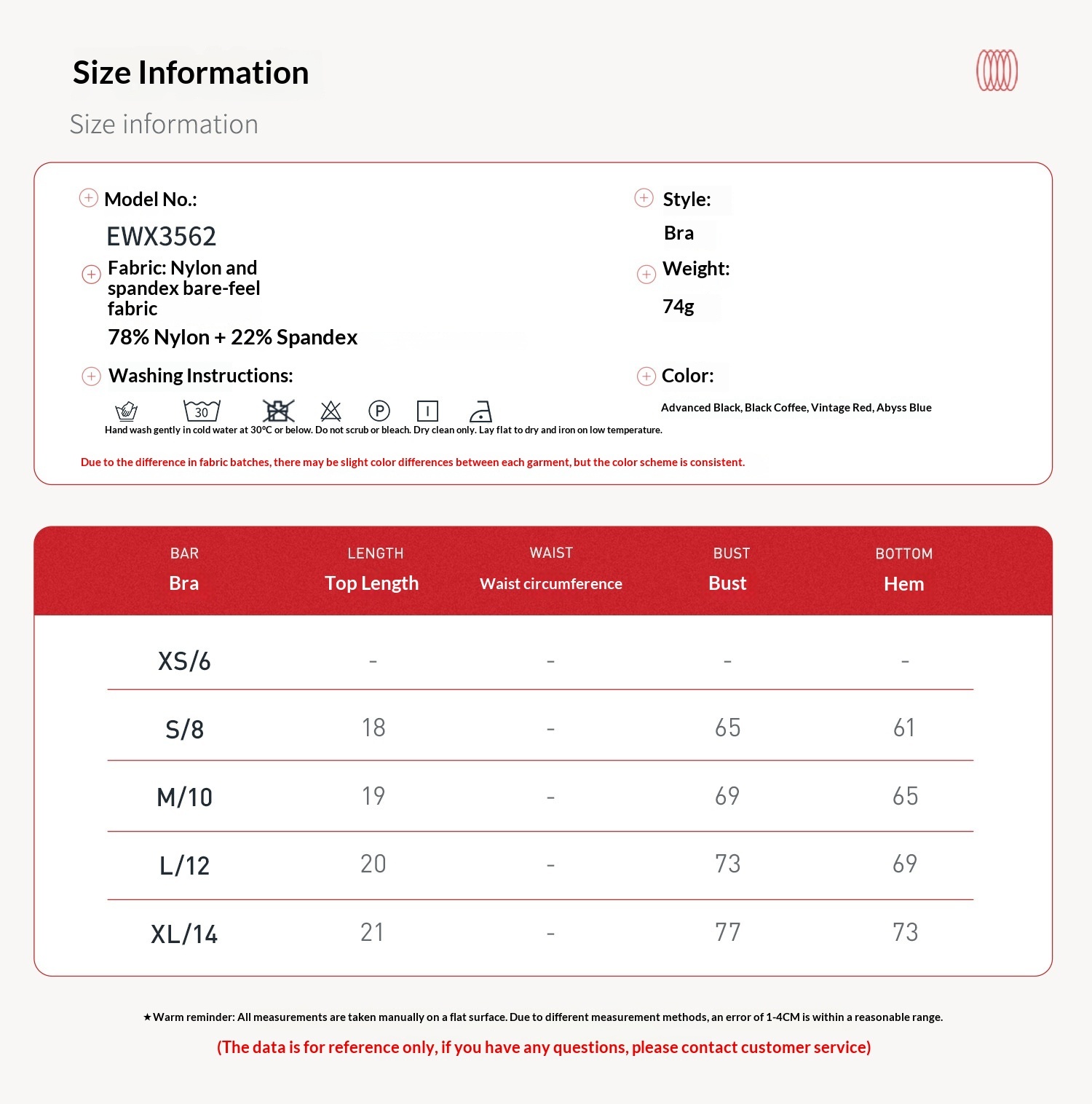Click the plus icon beside Weight
1092x1104 pixels.
(646, 275)
